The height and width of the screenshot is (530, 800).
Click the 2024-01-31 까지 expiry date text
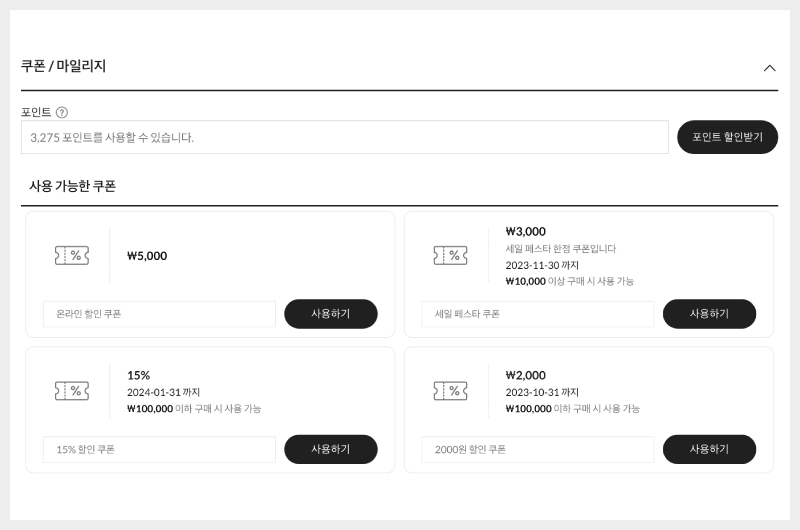163,392
